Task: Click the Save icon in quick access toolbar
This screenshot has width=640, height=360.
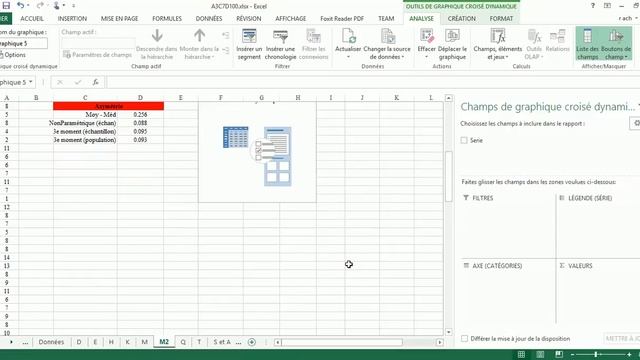Action: (6, 6)
